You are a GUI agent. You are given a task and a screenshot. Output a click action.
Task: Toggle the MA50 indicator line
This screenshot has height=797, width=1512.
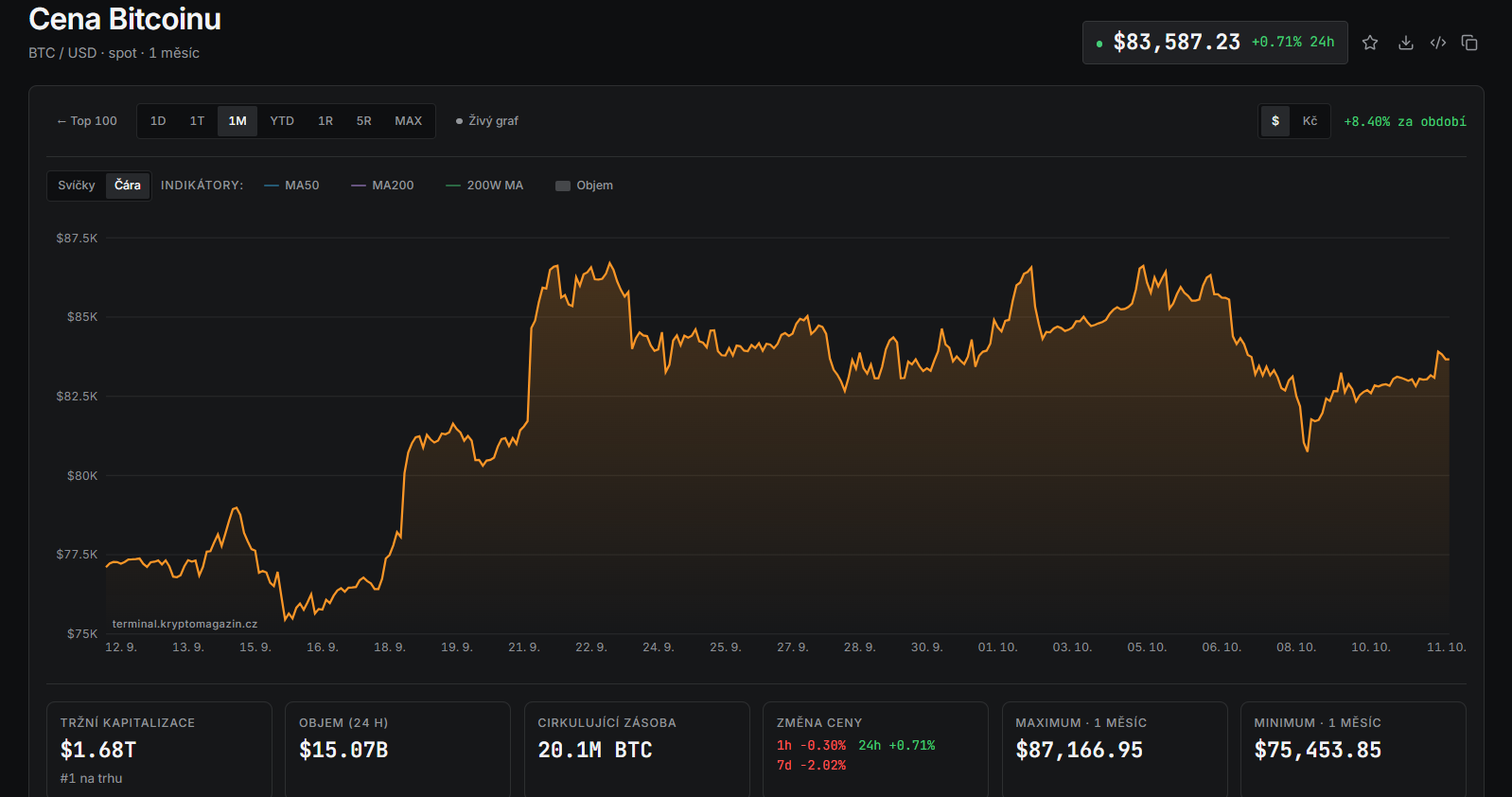291,186
